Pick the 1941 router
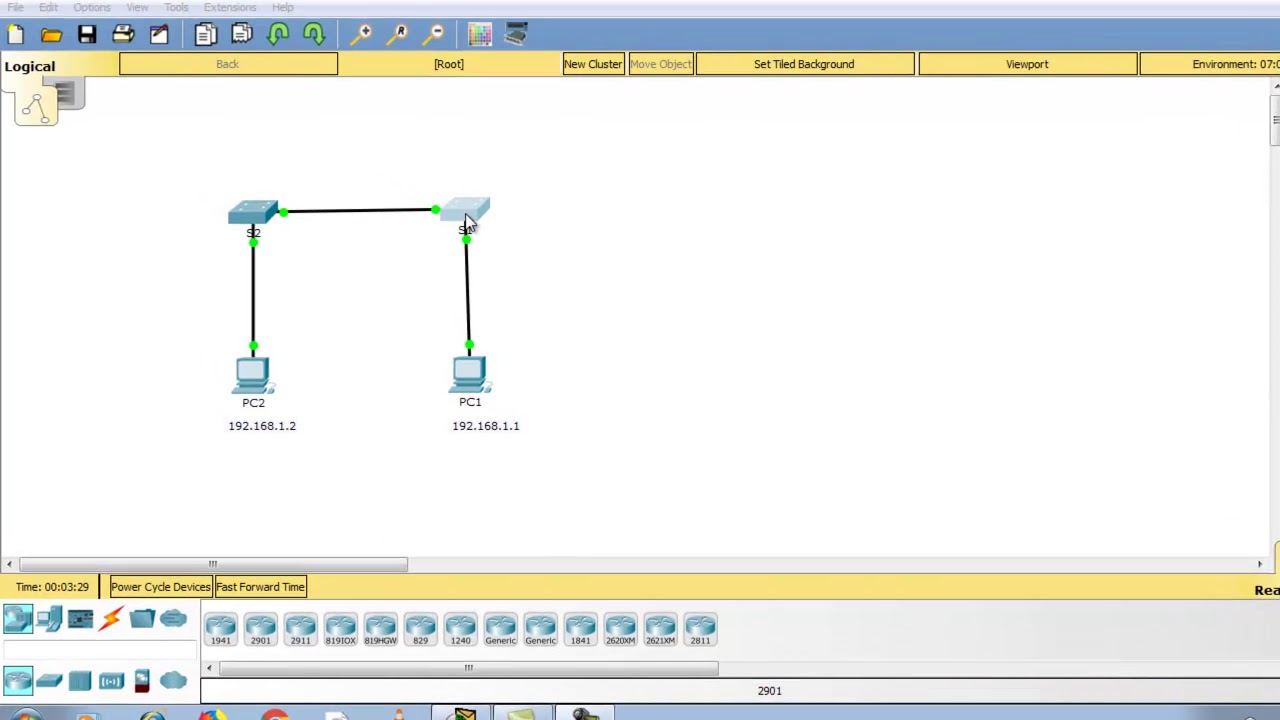1280x720 pixels. [x=220, y=629]
